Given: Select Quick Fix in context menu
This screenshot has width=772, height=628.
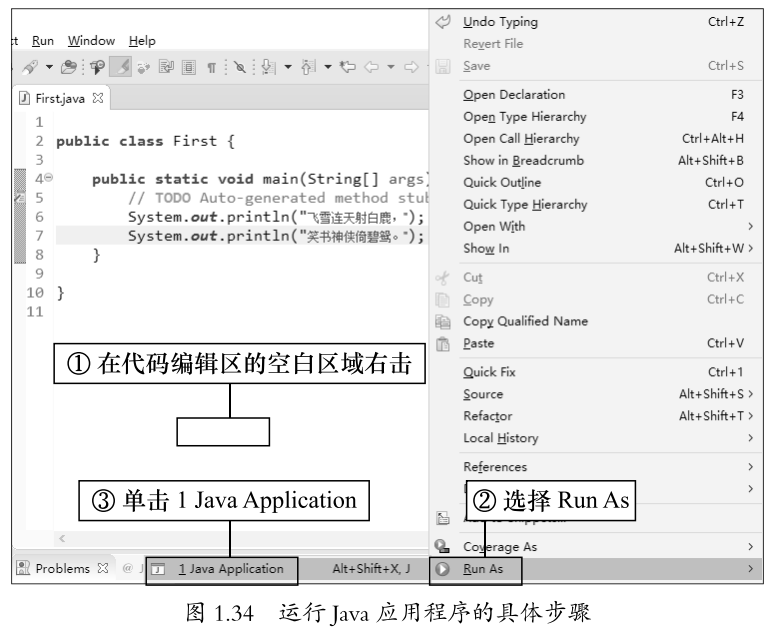Looking at the screenshot, I should 595,372.
